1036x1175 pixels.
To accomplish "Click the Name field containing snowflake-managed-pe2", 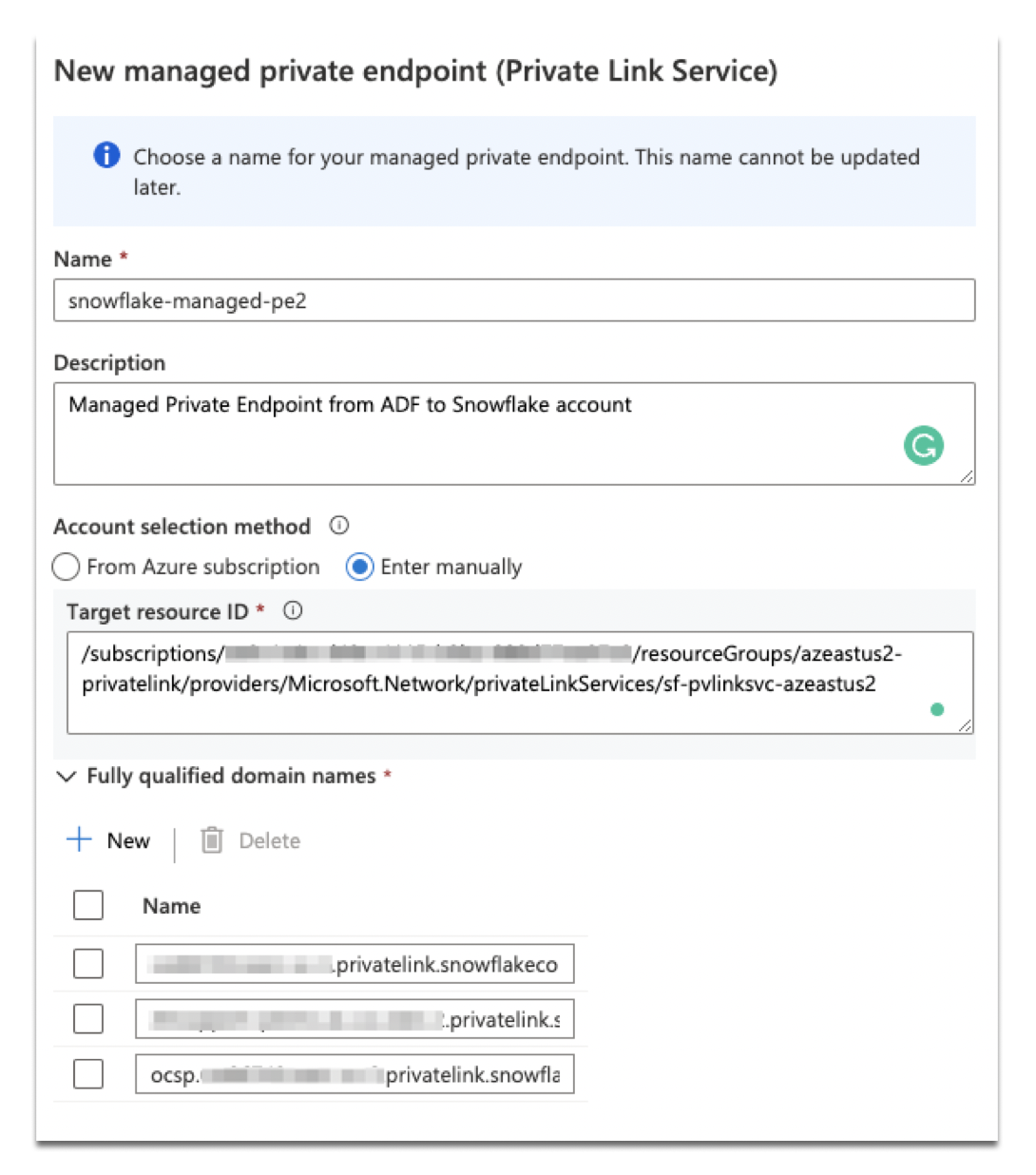I will point(513,300).
